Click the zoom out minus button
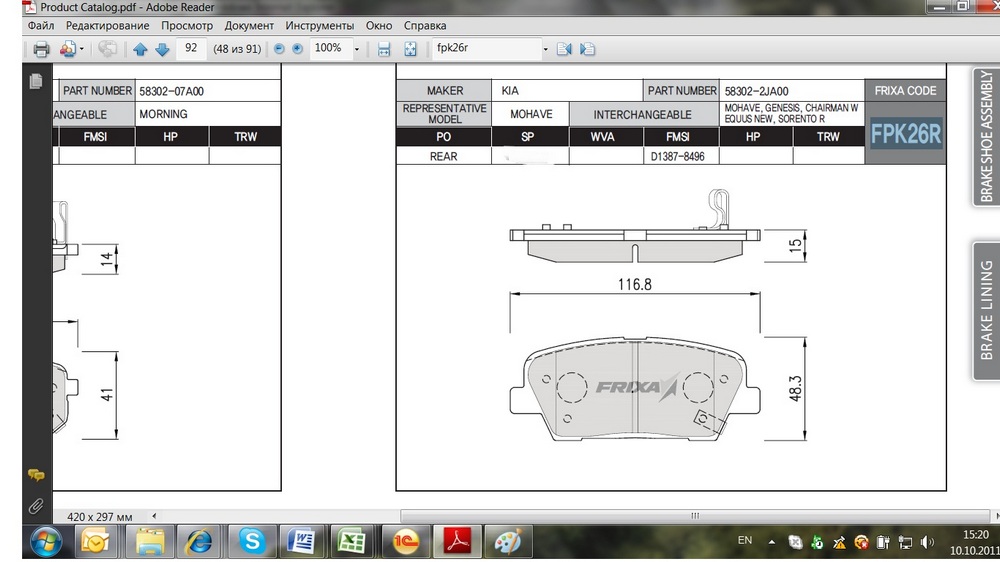 (279, 49)
